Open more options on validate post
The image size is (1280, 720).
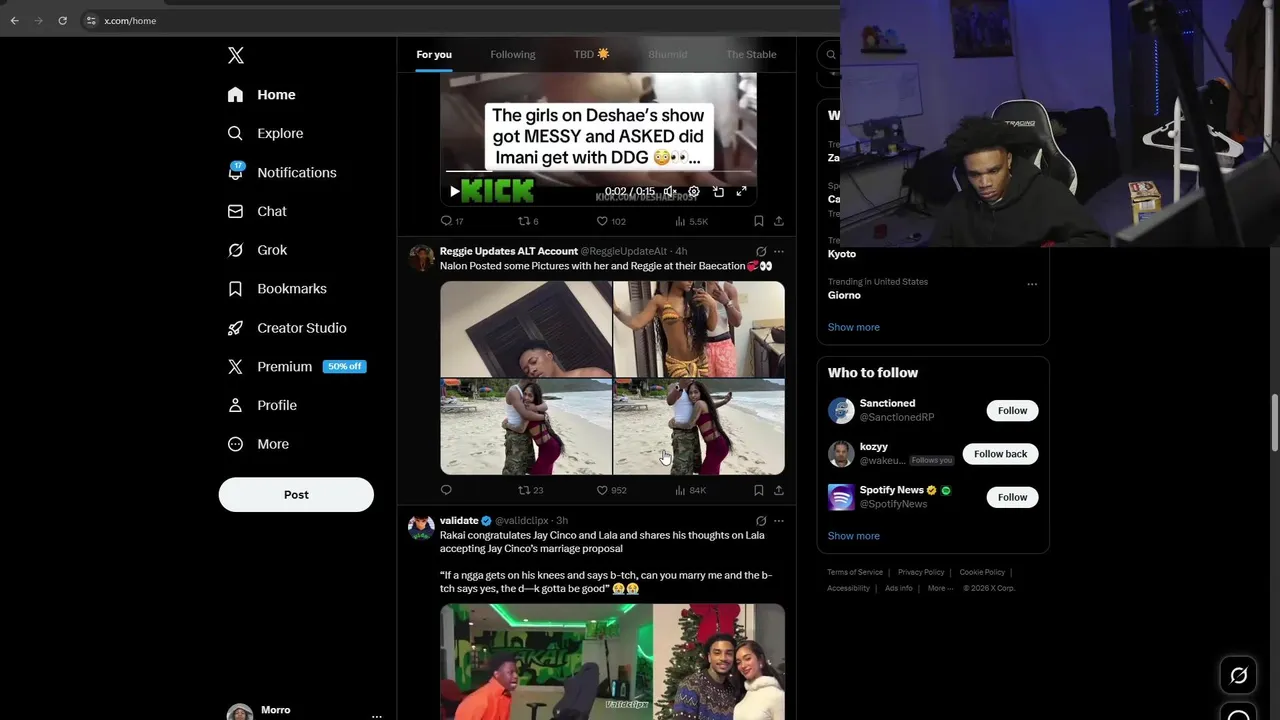[779, 521]
